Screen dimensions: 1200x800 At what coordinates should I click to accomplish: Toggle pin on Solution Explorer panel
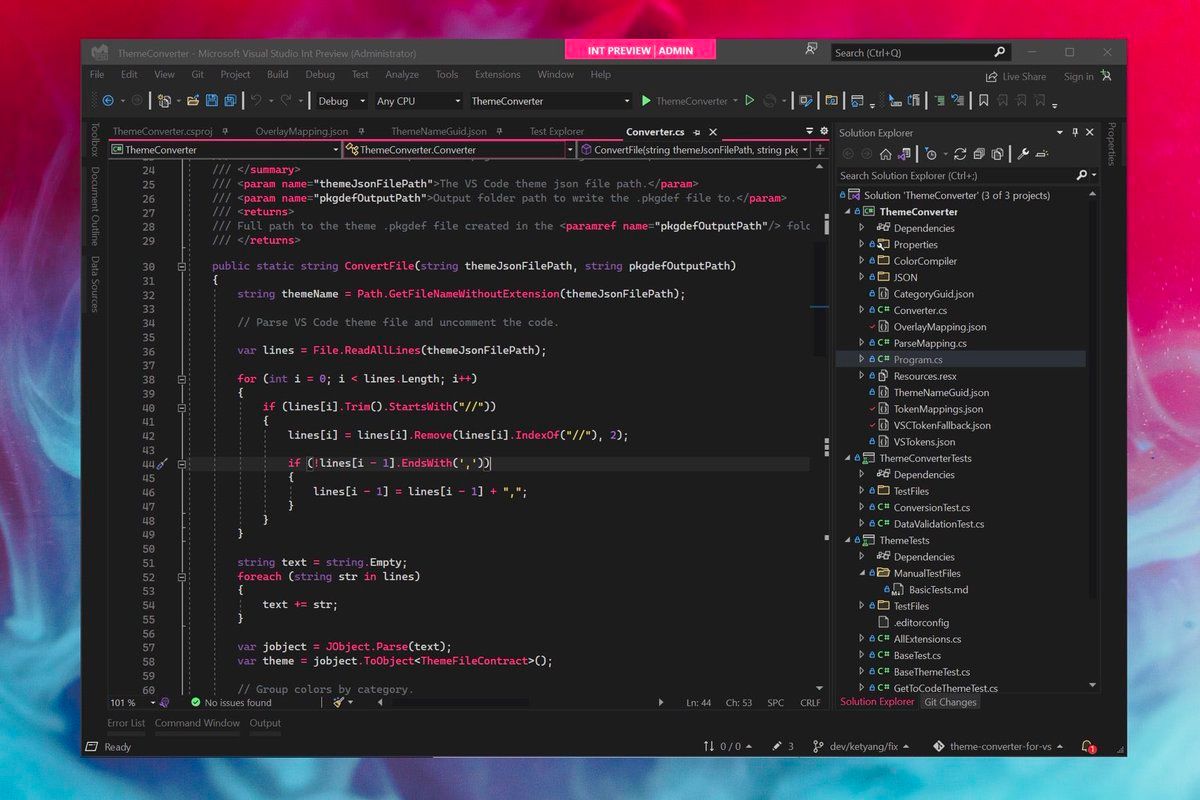(x=1075, y=132)
